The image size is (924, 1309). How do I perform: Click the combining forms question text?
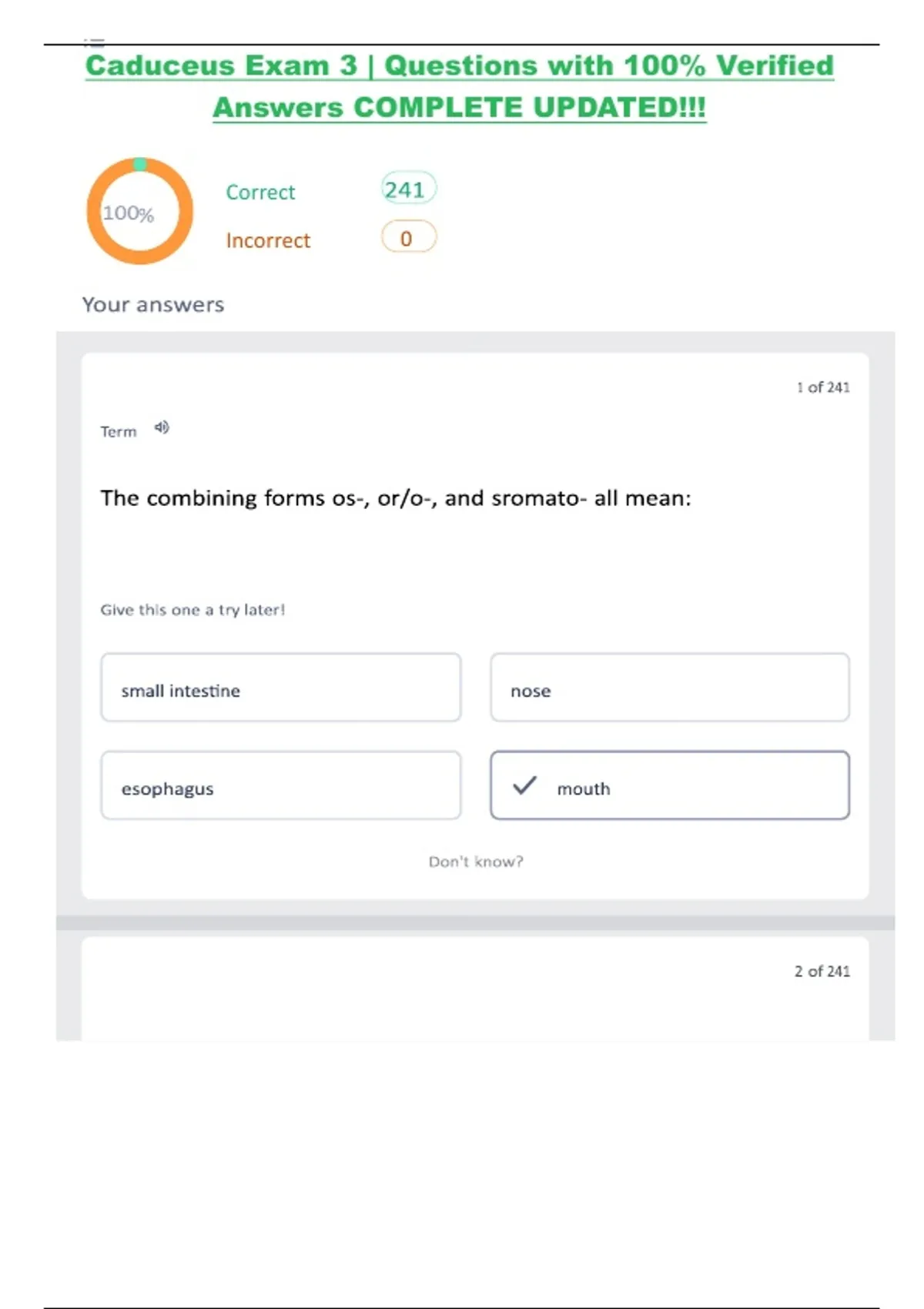pos(396,498)
